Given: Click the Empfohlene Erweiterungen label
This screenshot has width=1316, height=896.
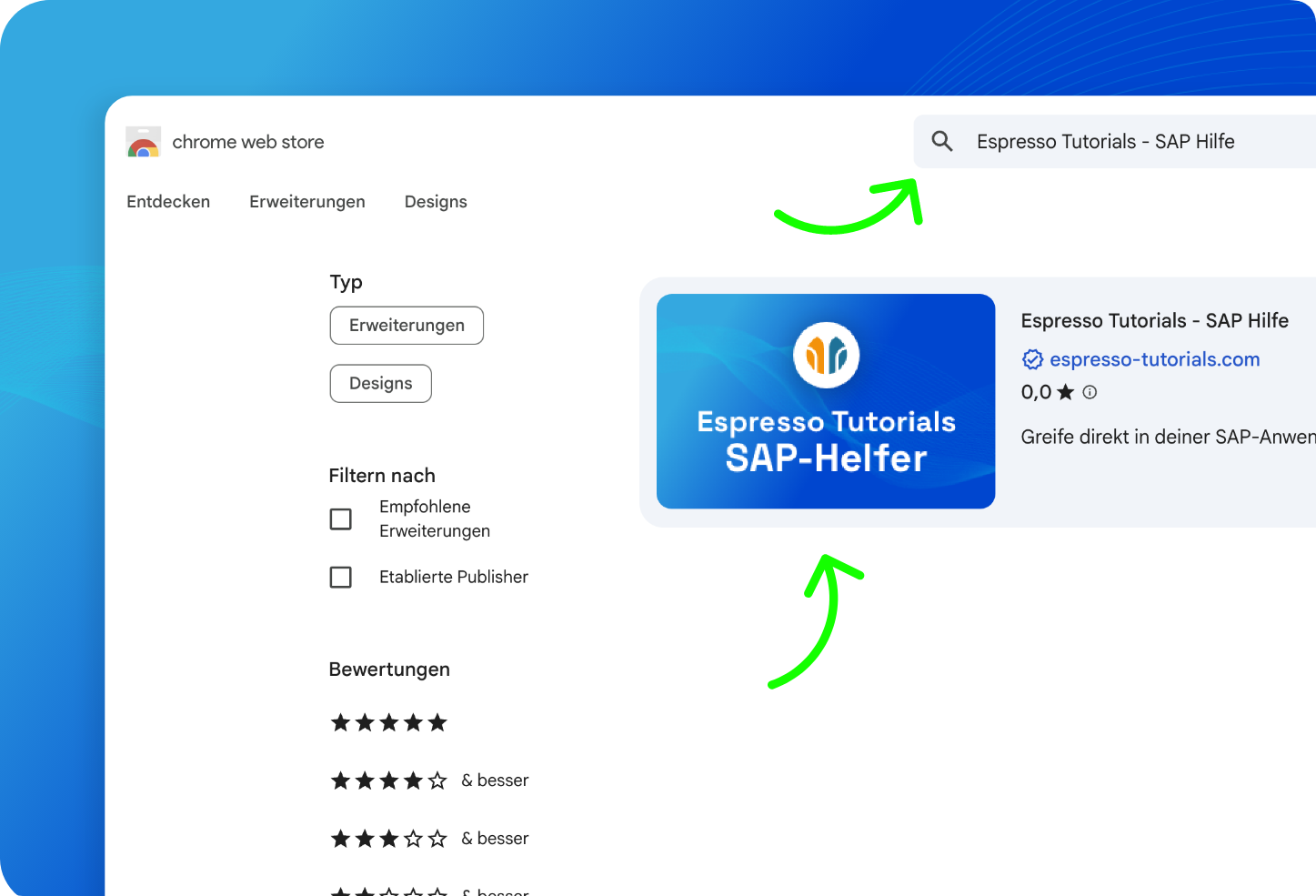Looking at the screenshot, I should pyautogui.click(x=435, y=518).
